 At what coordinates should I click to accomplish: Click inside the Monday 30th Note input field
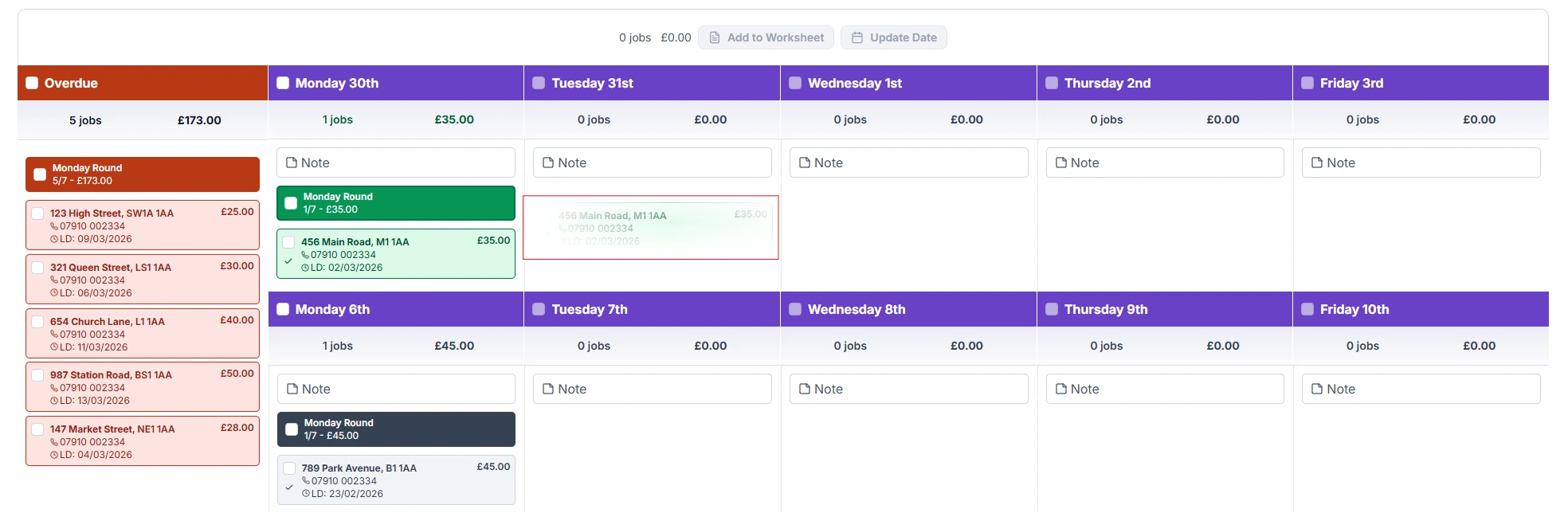(396, 163)
